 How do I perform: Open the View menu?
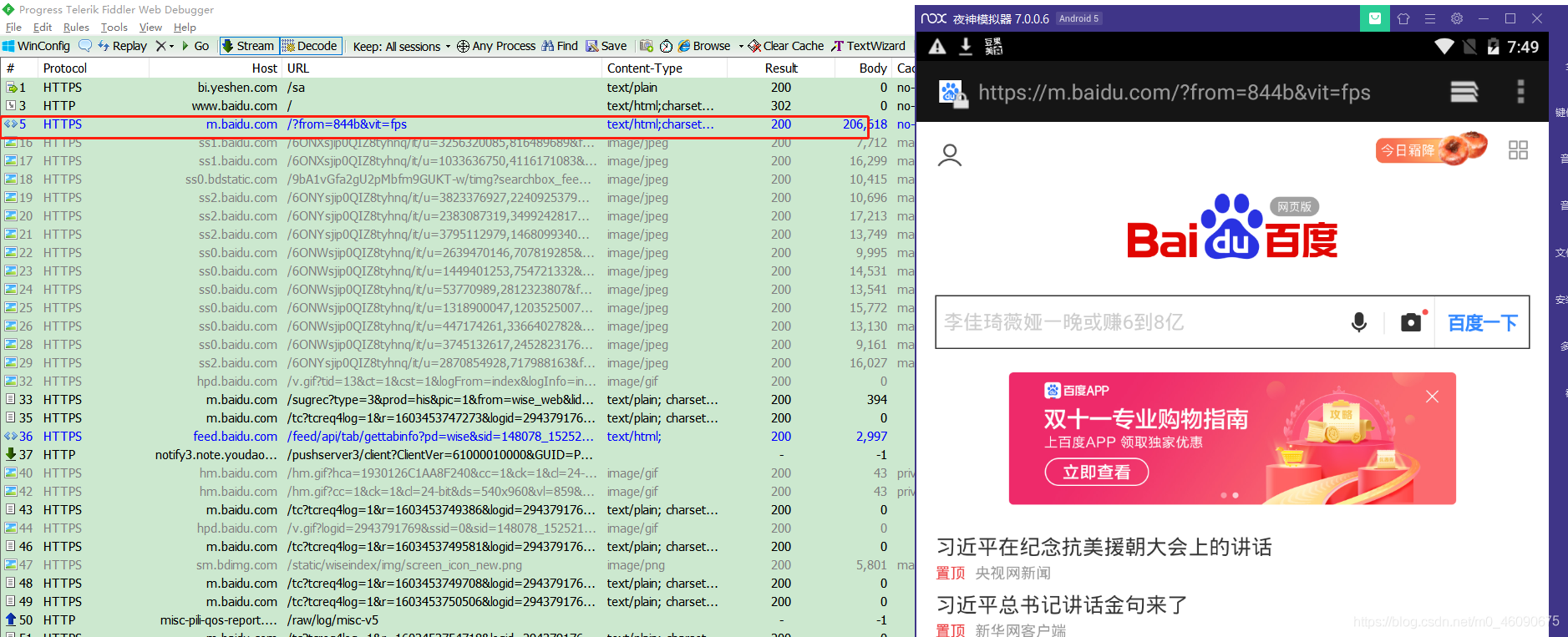pos(150,28)
